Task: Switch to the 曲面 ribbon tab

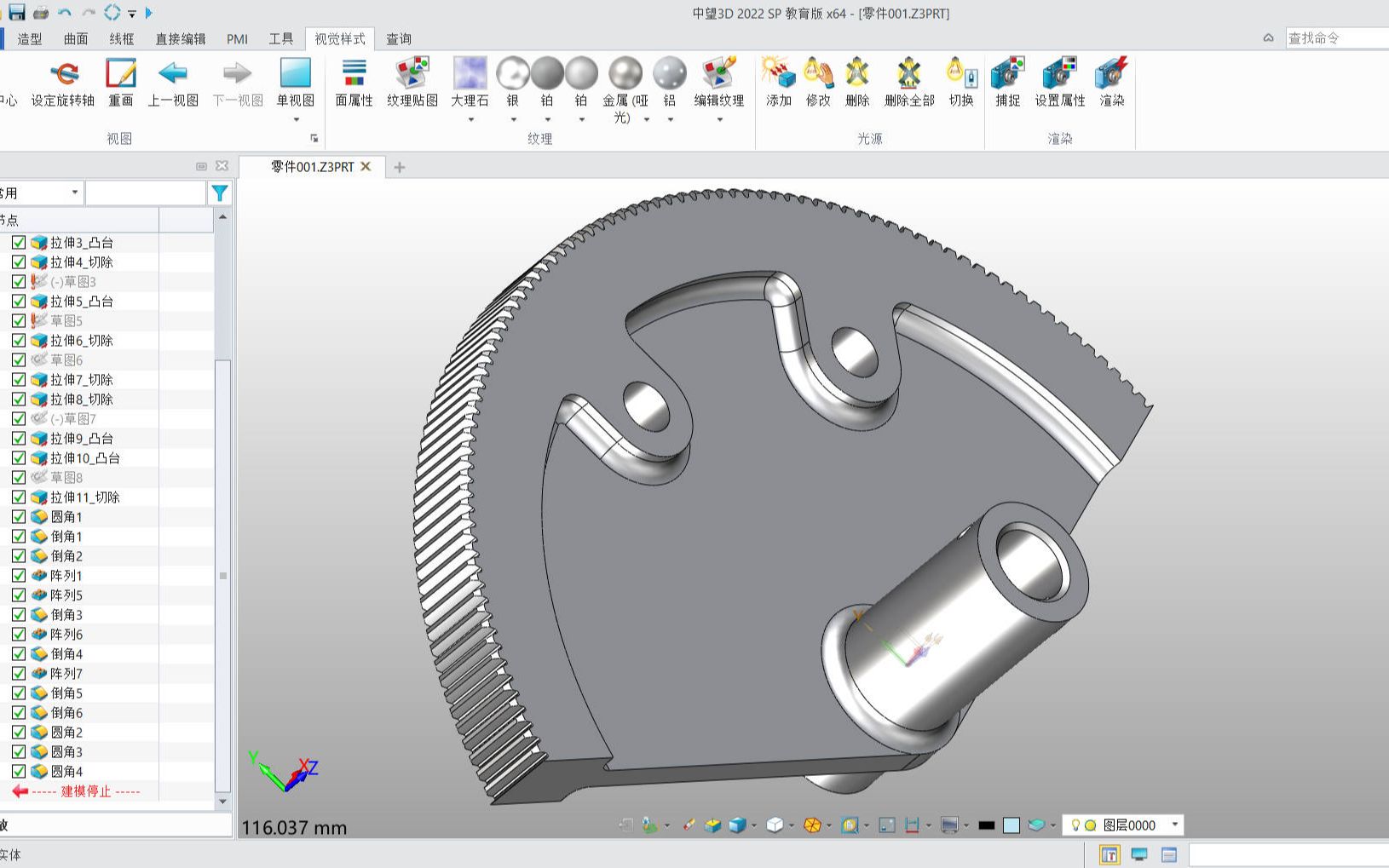Action: click(76, 38)
